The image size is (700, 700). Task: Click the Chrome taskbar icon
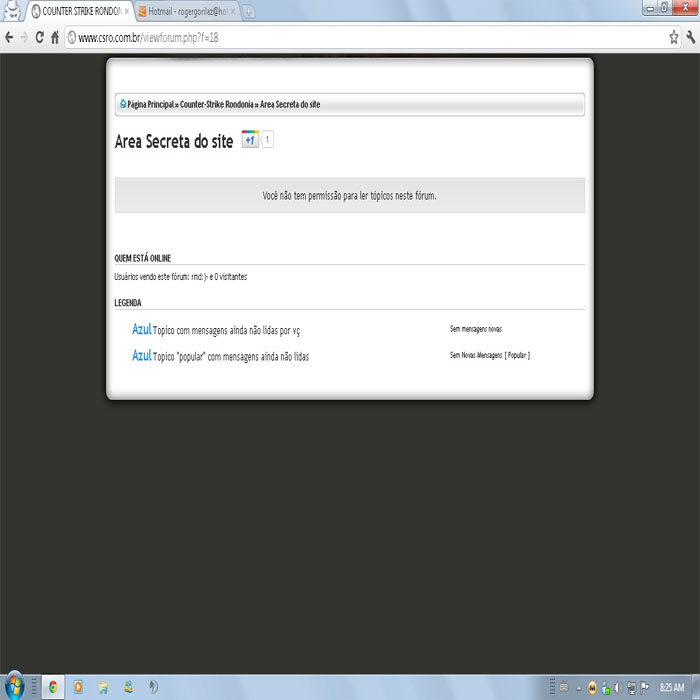point(53,687)
